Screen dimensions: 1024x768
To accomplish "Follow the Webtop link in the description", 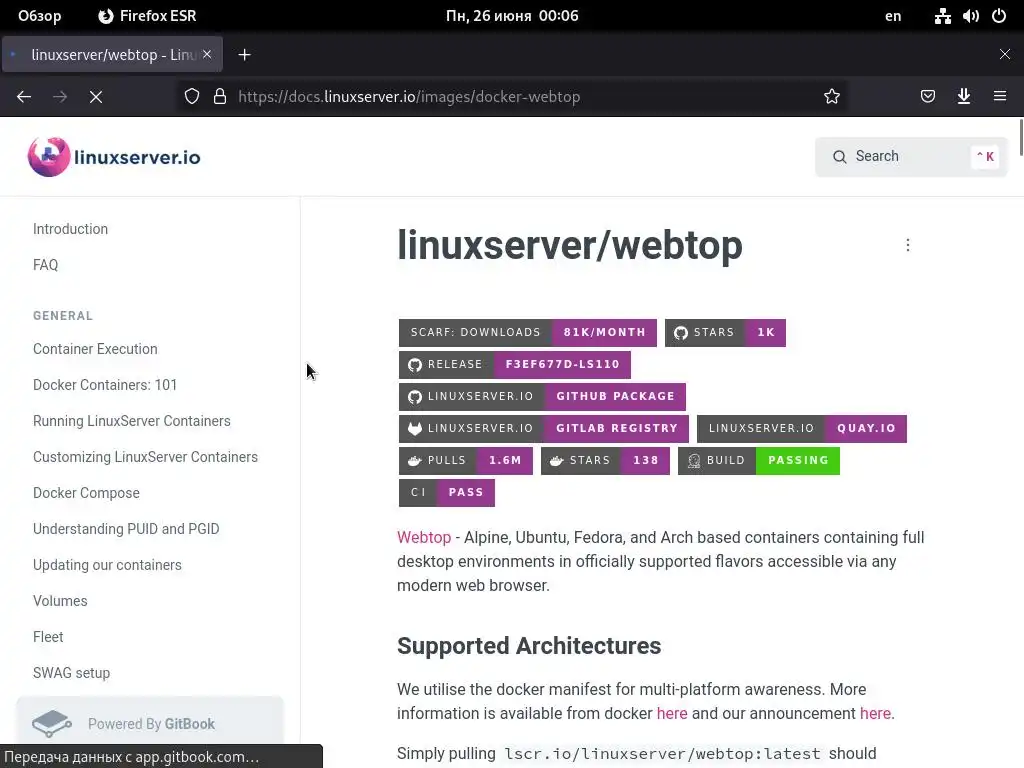I will 424,537.
